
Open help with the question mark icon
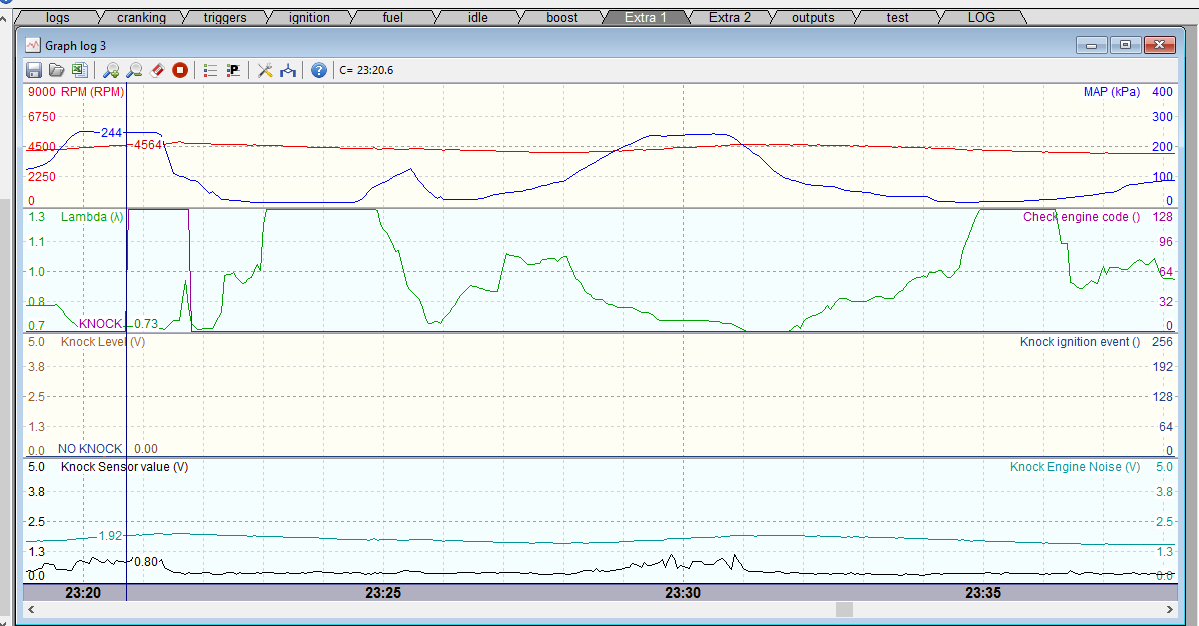click(318, 70)
